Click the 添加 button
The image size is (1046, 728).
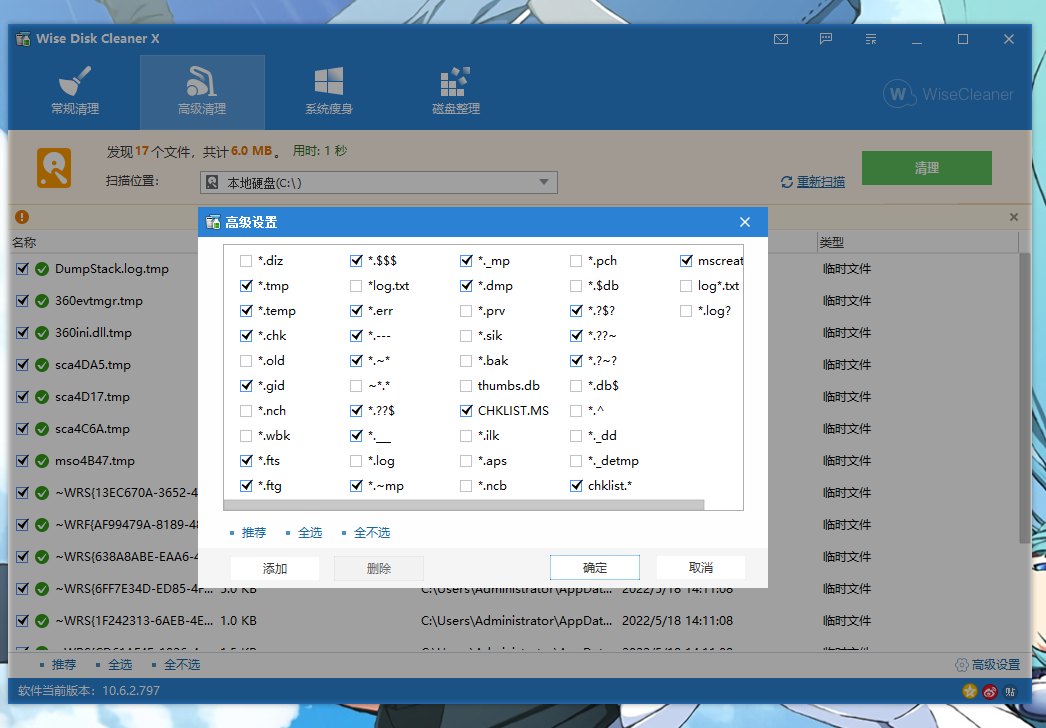click(x=275, y=568)
